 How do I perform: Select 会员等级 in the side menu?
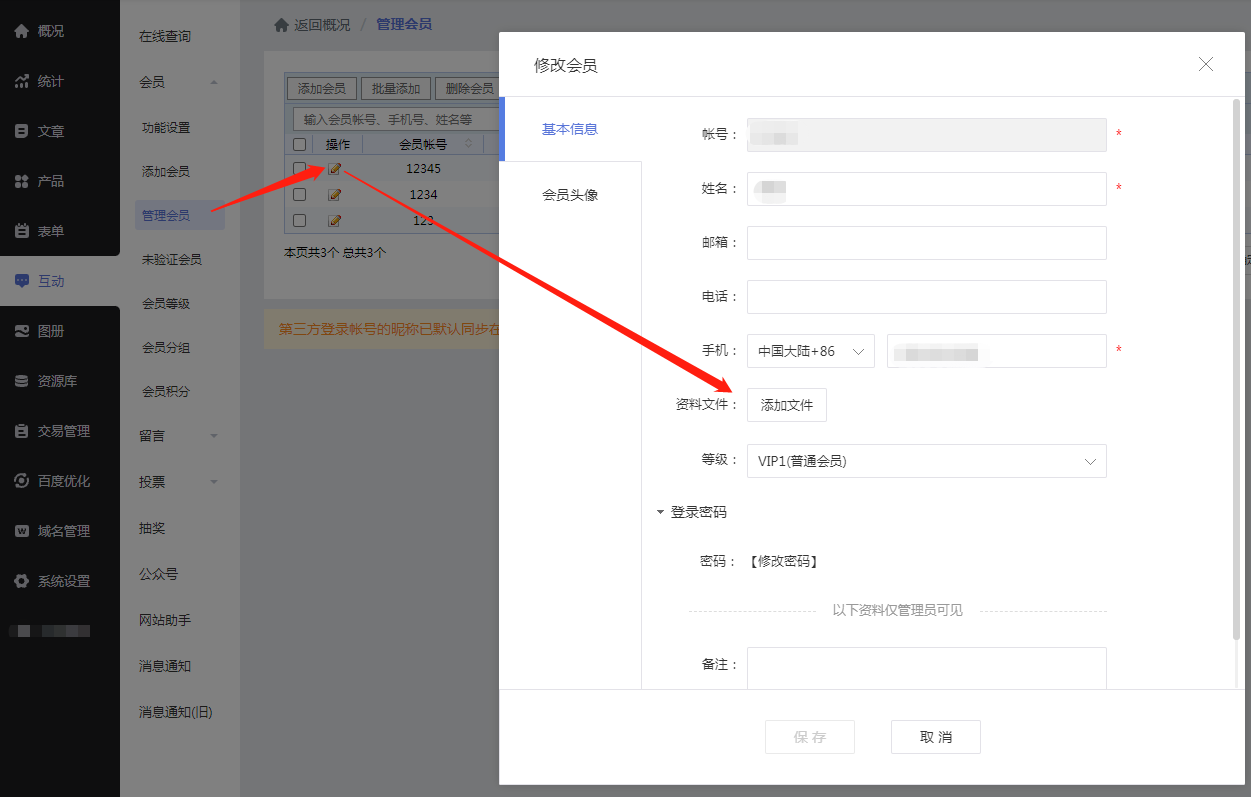click(x=166, y=303)
